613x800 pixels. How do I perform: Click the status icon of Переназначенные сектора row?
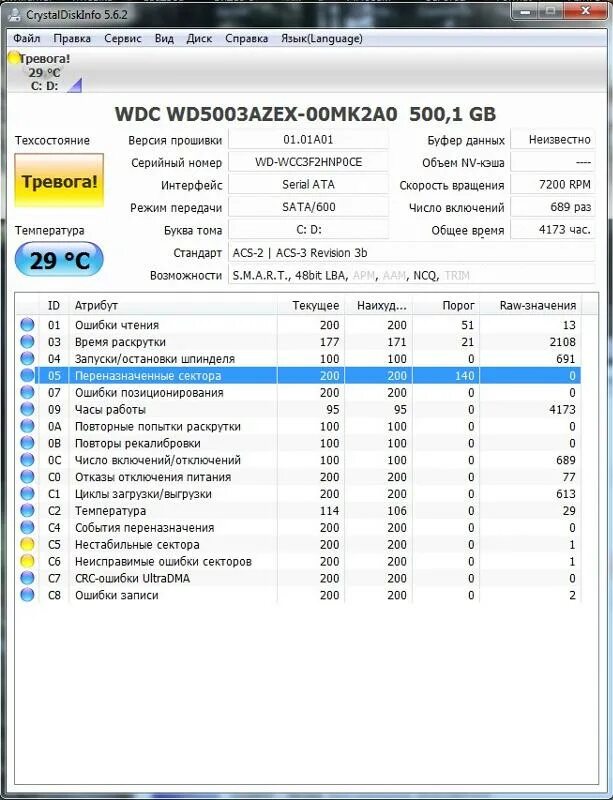click(27, 376)
